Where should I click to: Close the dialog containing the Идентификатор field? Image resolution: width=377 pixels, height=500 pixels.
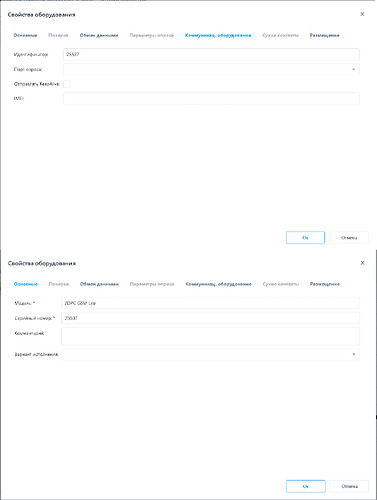[362, 14]
